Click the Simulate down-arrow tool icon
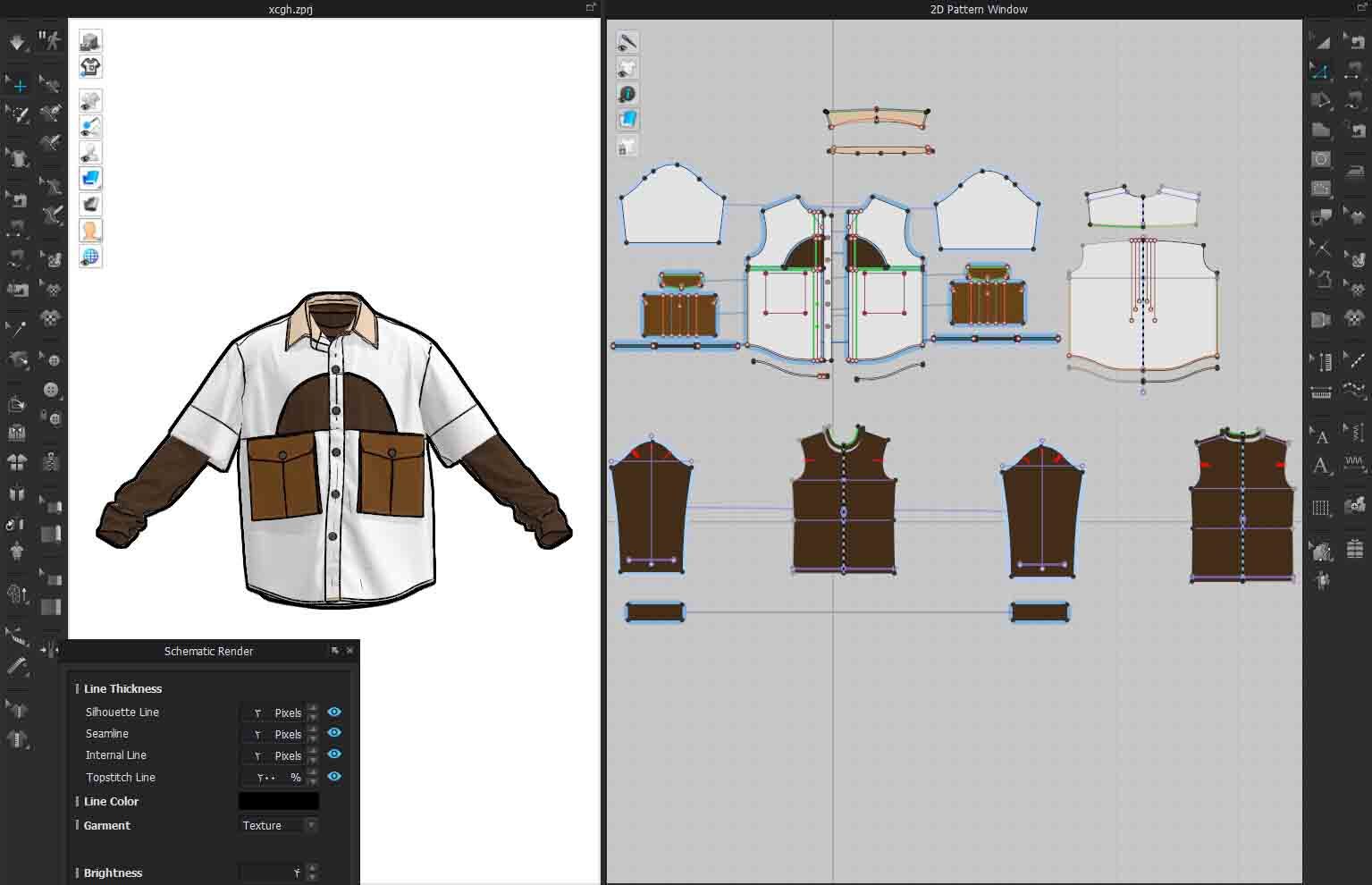The width and height of the screenshot is (1372, 885). tap(17, 41)
